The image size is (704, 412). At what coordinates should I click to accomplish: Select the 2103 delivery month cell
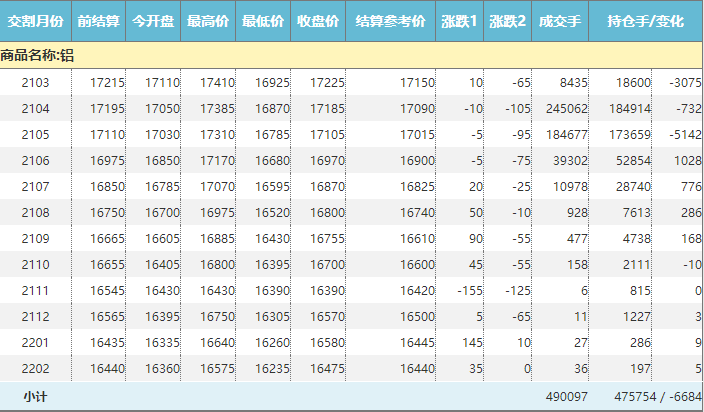point(36,82)
